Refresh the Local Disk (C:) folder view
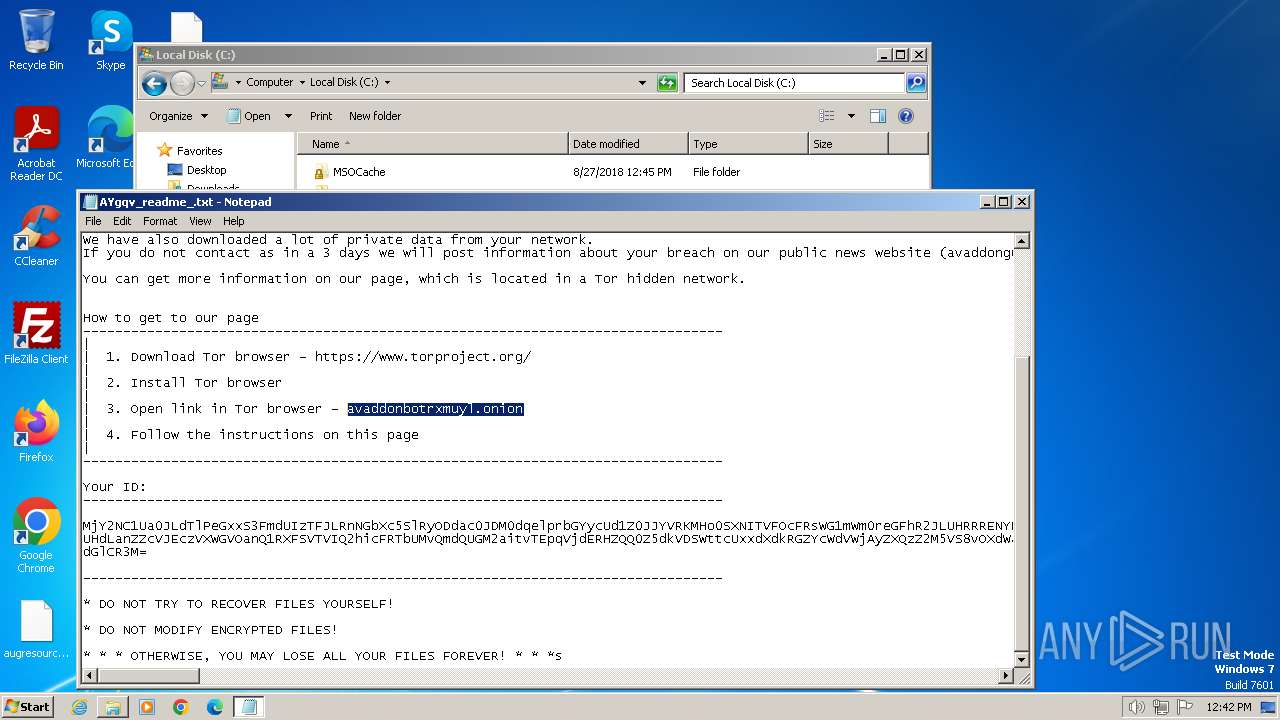This screenshot has width=1280, height=720. click(667, 83)
